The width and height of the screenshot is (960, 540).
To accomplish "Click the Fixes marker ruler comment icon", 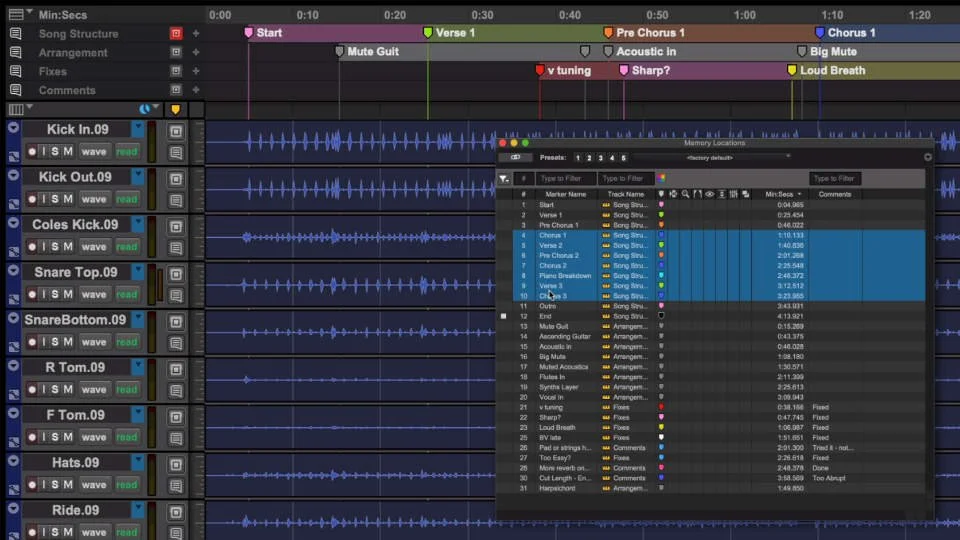I will click(15, 72).
